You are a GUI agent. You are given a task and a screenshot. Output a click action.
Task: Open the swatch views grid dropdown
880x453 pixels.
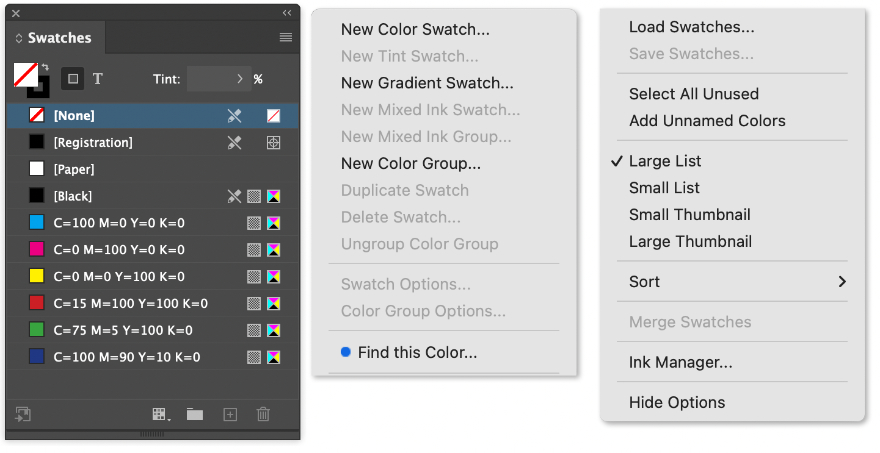(x=158, y=414)
